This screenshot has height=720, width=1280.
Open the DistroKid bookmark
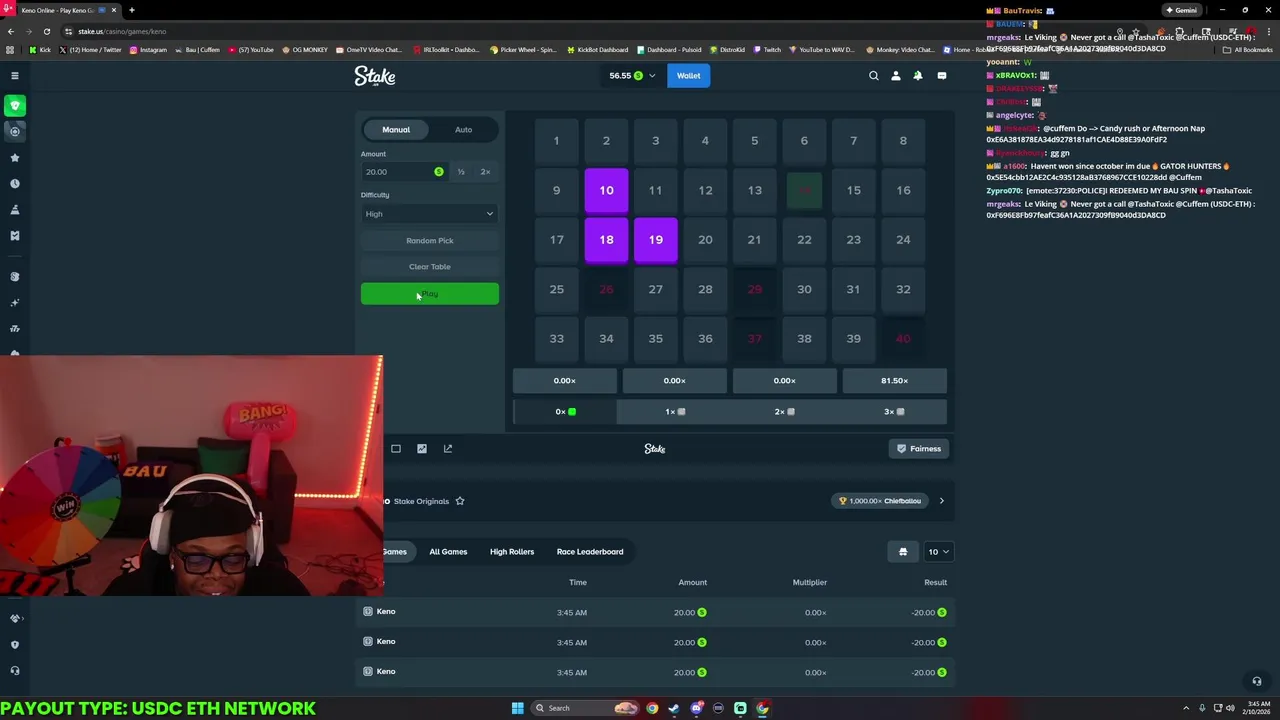[725, 49]
